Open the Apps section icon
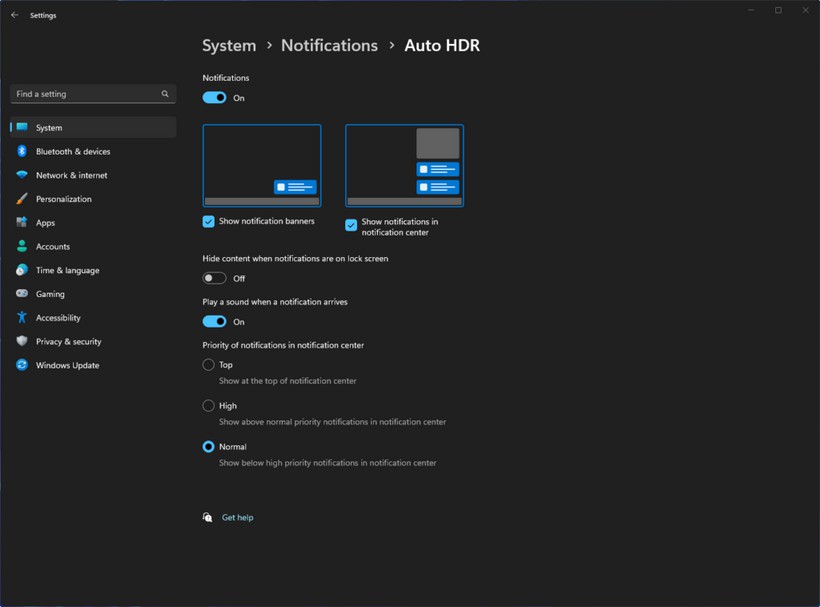Image resolution: width=820 pixels, height=607 pixels. tap(22, 222)
